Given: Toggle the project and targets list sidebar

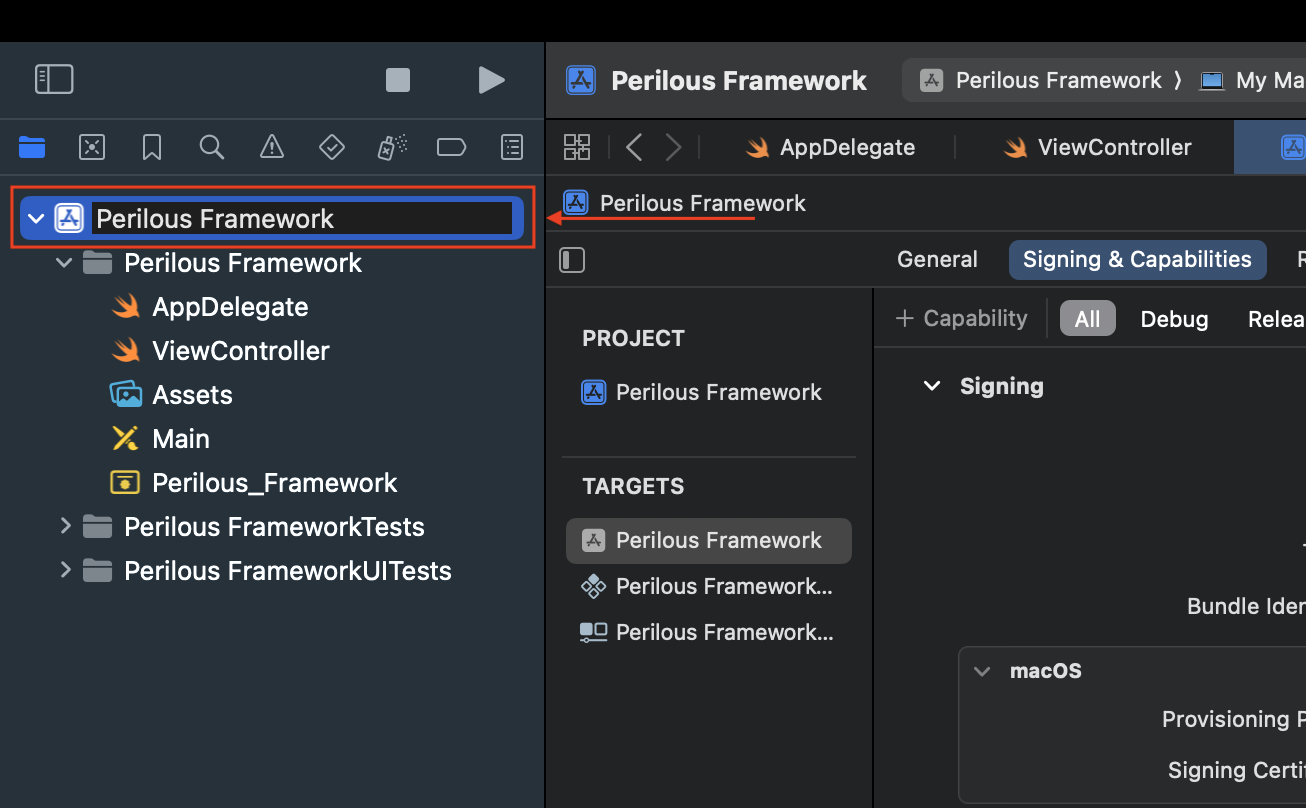Looking at the screenshot, I should [572, 260].
